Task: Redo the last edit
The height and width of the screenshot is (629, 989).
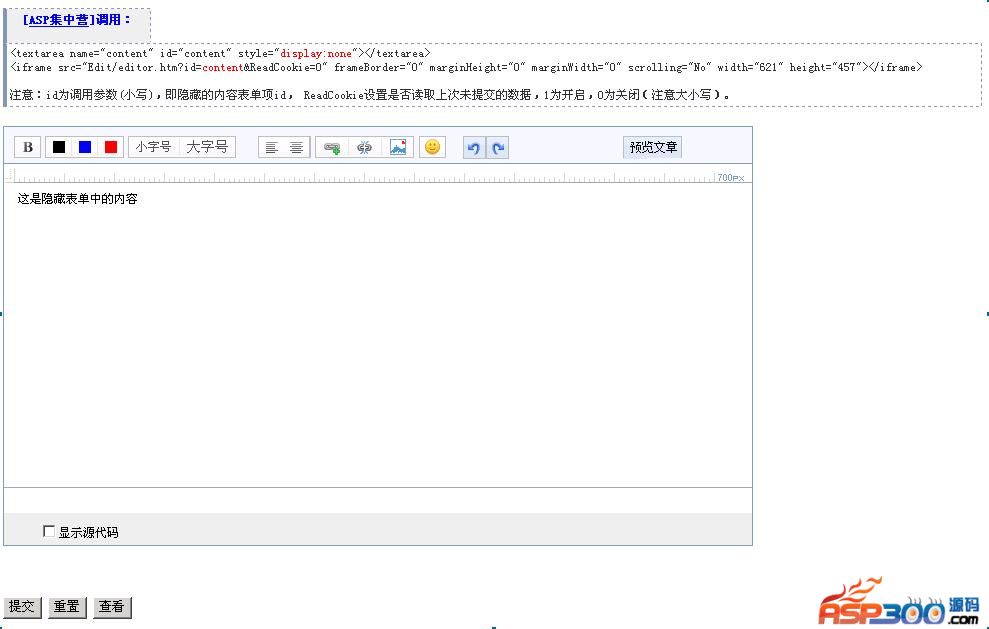Action: [498, 148]
